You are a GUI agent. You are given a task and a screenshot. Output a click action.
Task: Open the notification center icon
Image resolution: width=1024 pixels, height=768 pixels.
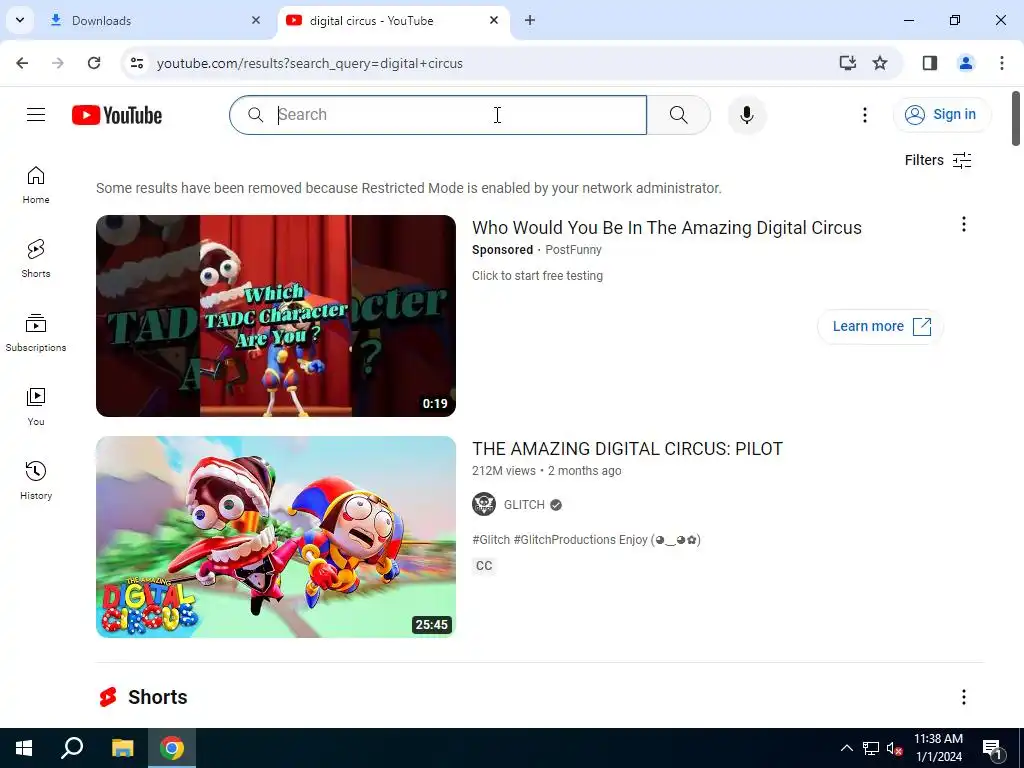[992, 748]
